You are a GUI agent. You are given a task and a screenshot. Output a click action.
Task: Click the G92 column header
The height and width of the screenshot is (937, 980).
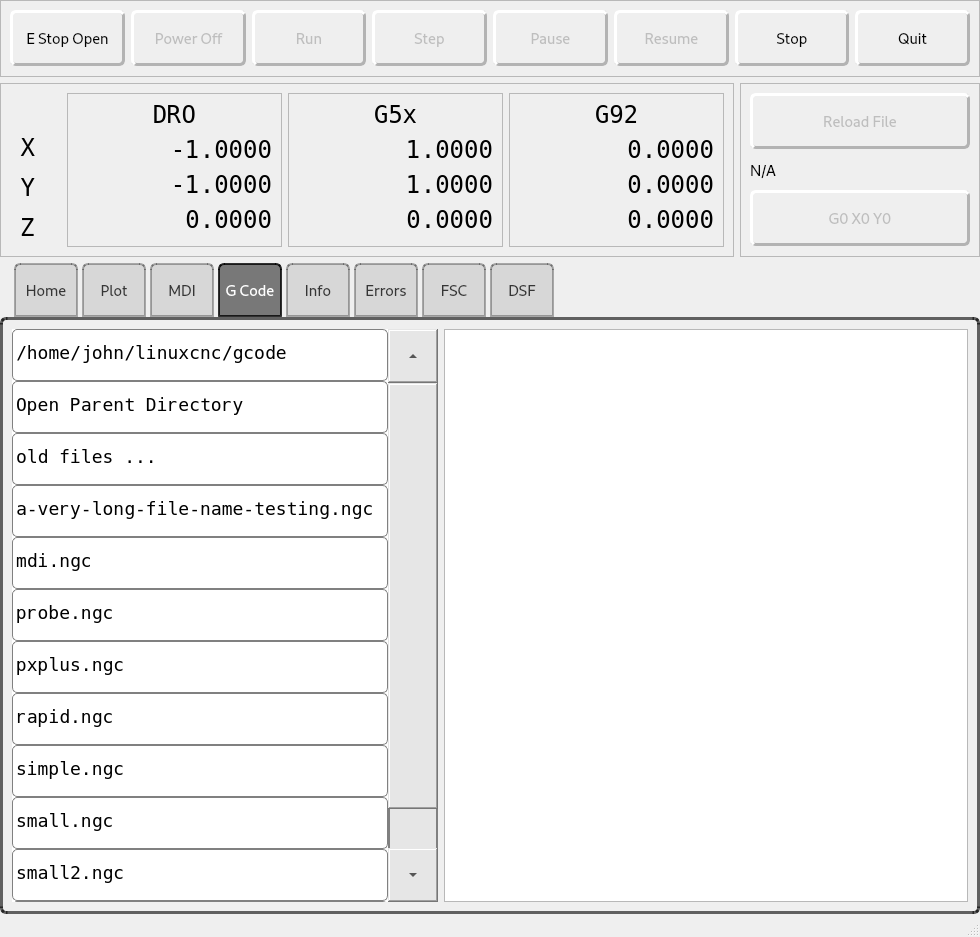click(x=616, y=115)
